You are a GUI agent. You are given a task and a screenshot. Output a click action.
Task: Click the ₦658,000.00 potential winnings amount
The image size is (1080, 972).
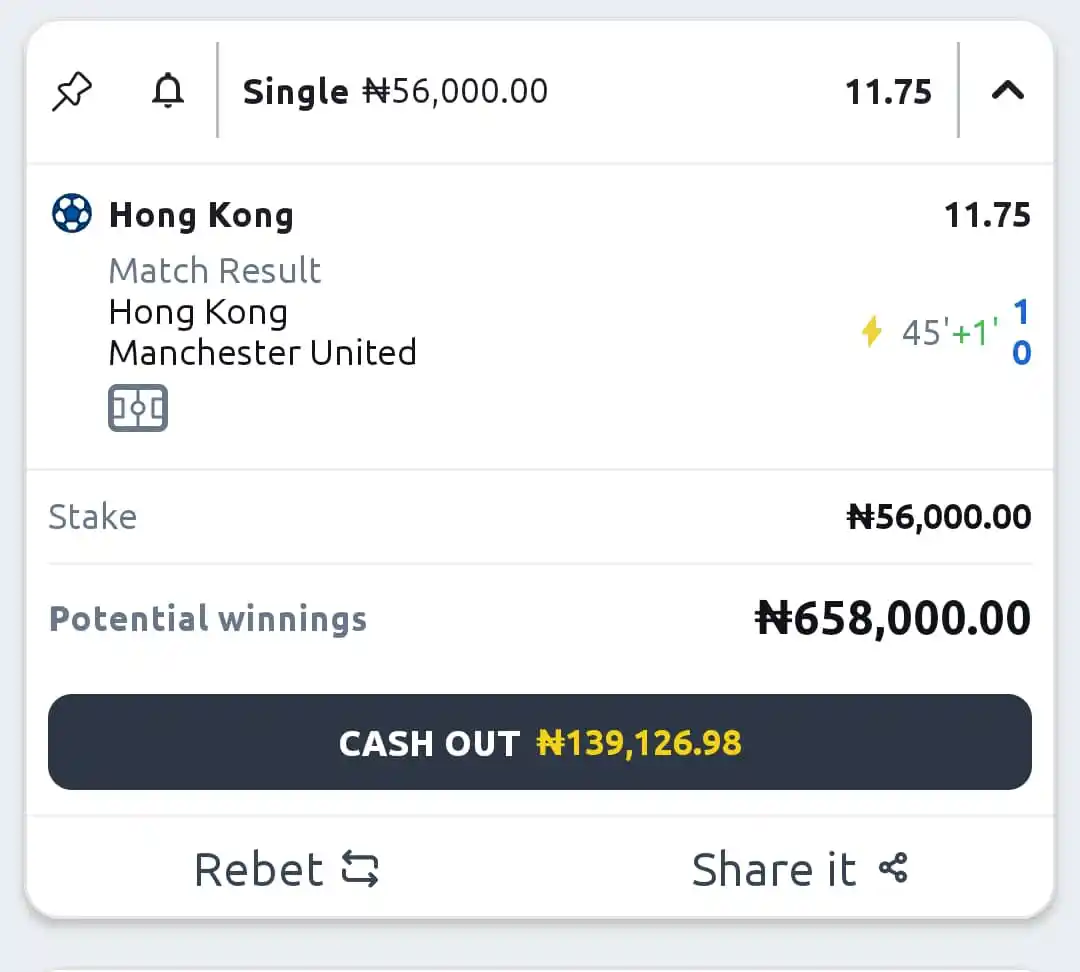pos(893,618)
